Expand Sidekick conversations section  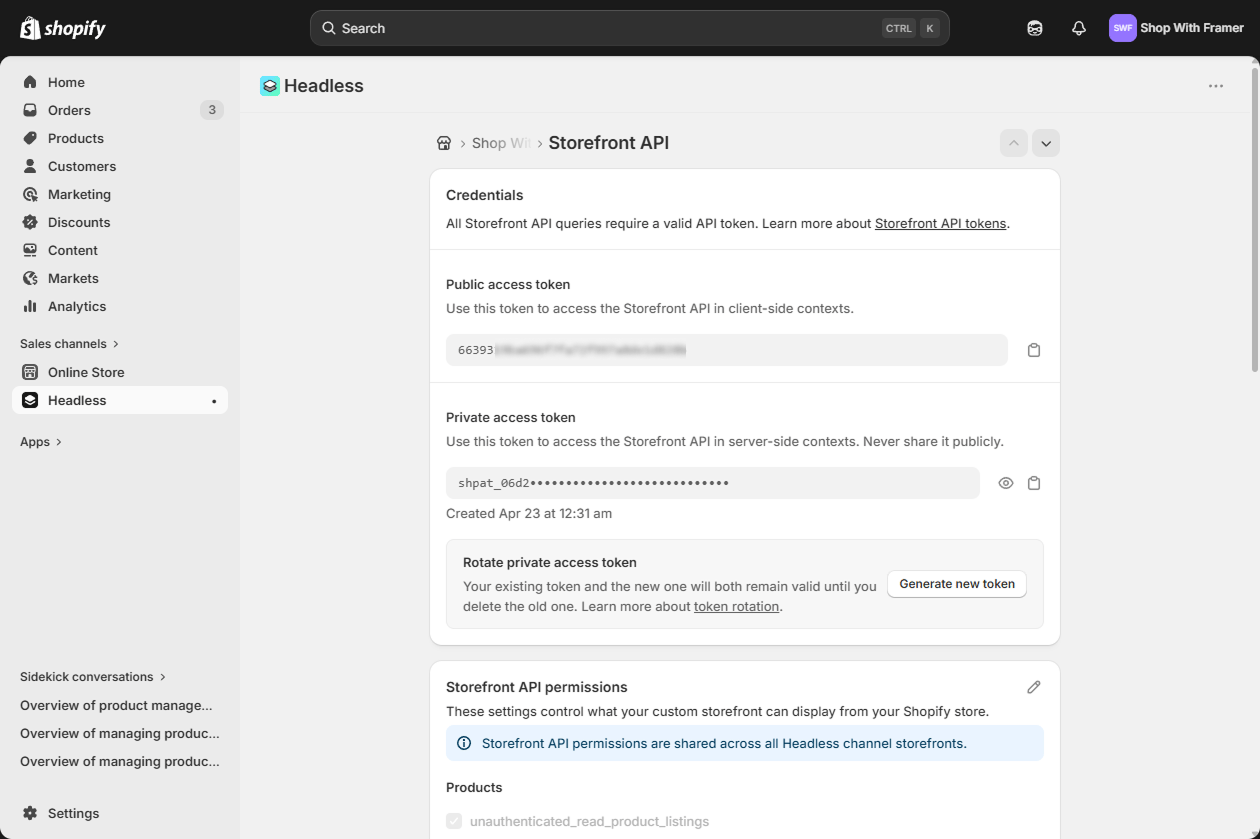click(93, 676)
